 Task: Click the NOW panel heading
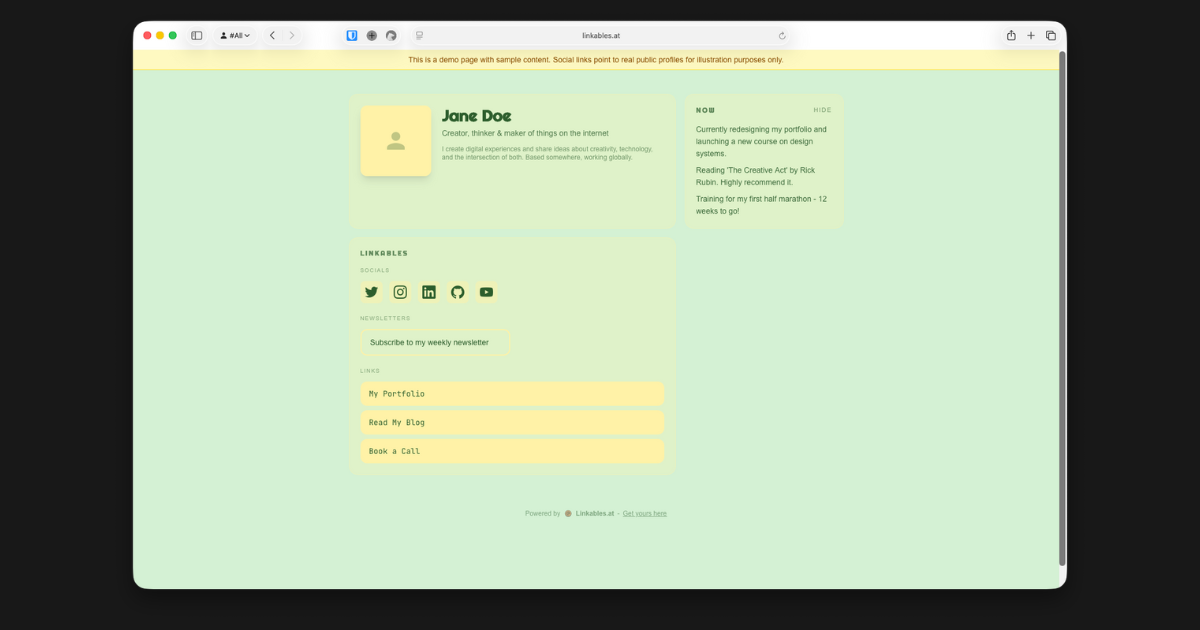coord(706,110)
